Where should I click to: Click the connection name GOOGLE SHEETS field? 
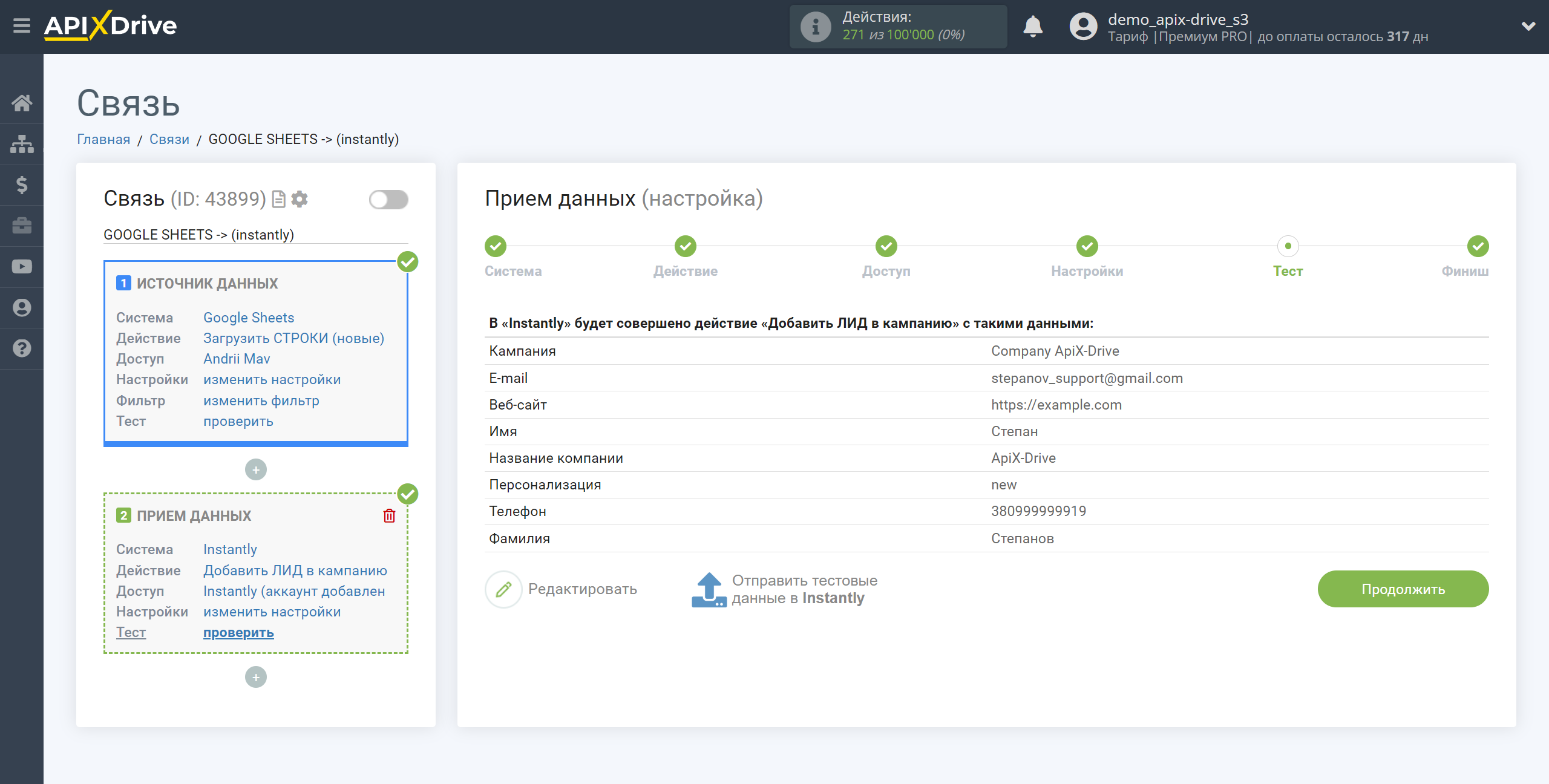pos(255,235)
